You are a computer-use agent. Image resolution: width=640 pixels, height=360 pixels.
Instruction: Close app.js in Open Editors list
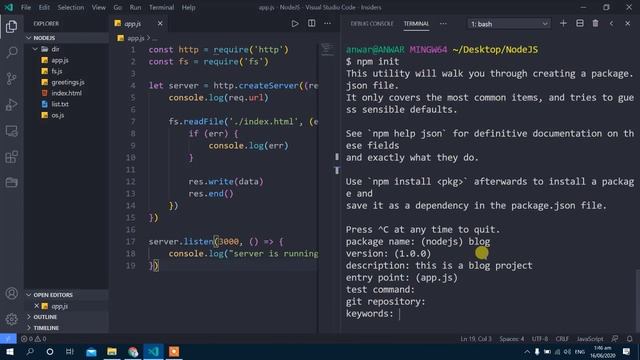[37, 306]
